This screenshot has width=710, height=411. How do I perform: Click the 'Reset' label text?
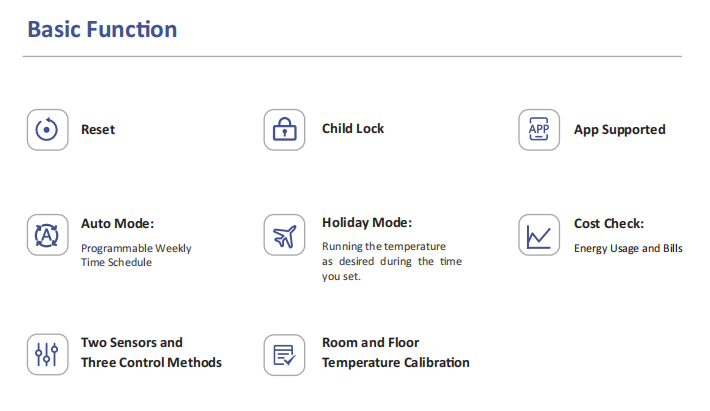coord(98,129)
